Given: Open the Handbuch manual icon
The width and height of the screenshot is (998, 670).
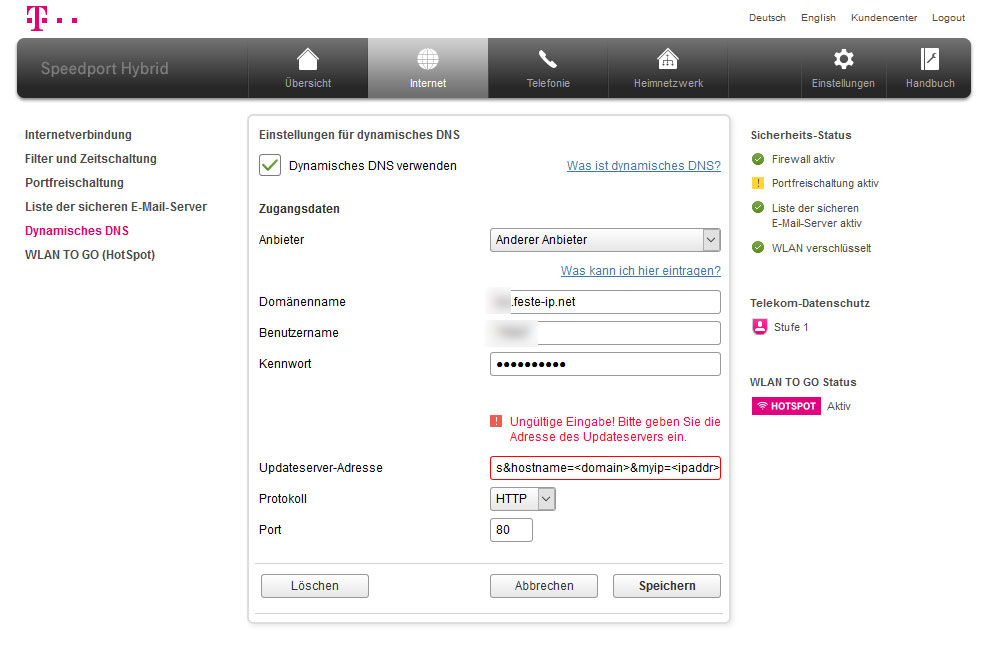Looking at the screenshot, I should point(930,59).
